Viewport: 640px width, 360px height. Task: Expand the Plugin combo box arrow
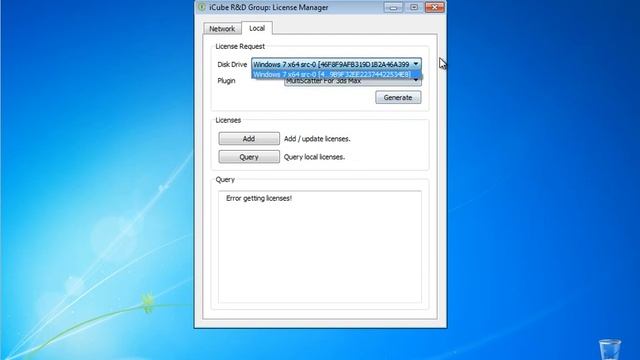pyautogui.click(x=416, y=81)
